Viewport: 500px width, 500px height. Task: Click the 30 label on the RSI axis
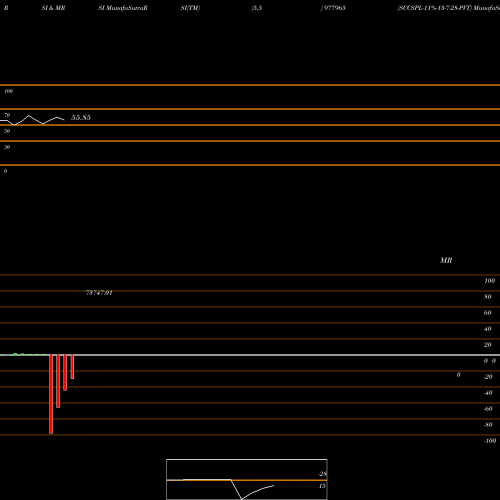[x=7, y=147]
